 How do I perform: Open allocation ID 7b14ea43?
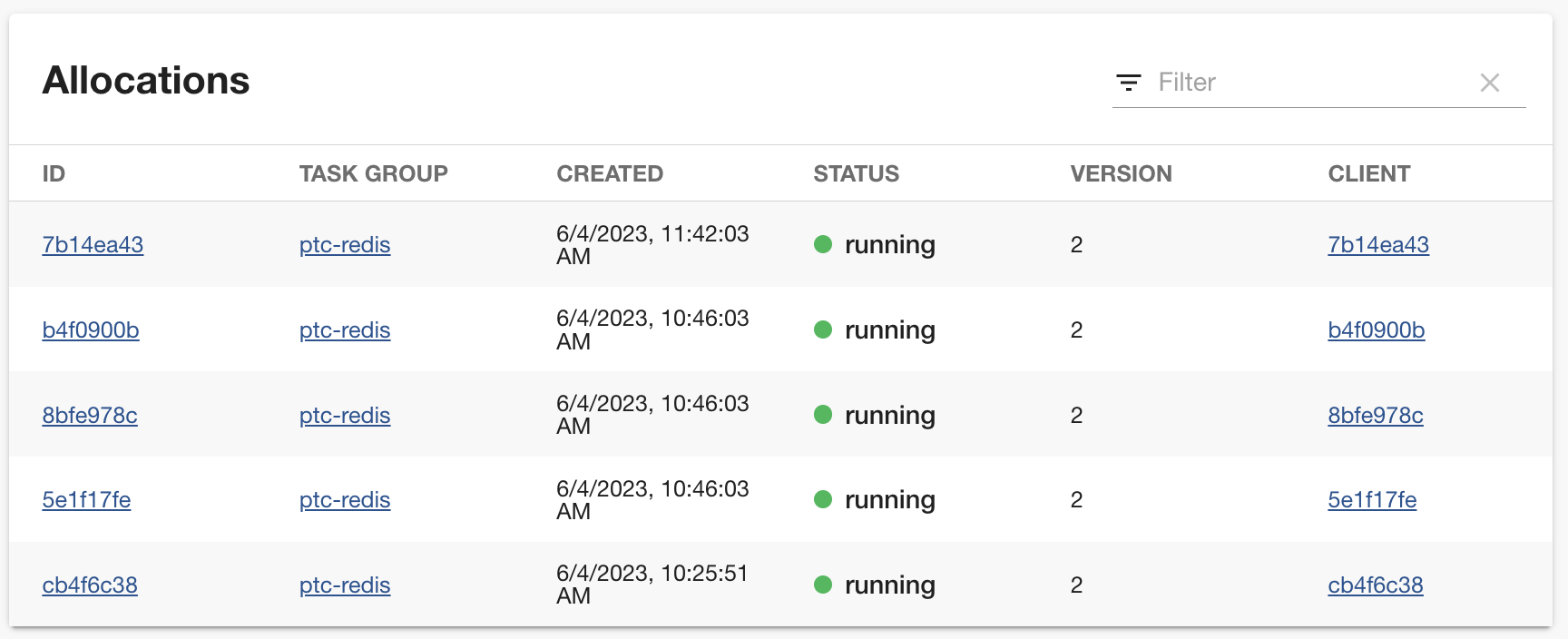pos(93,245)
